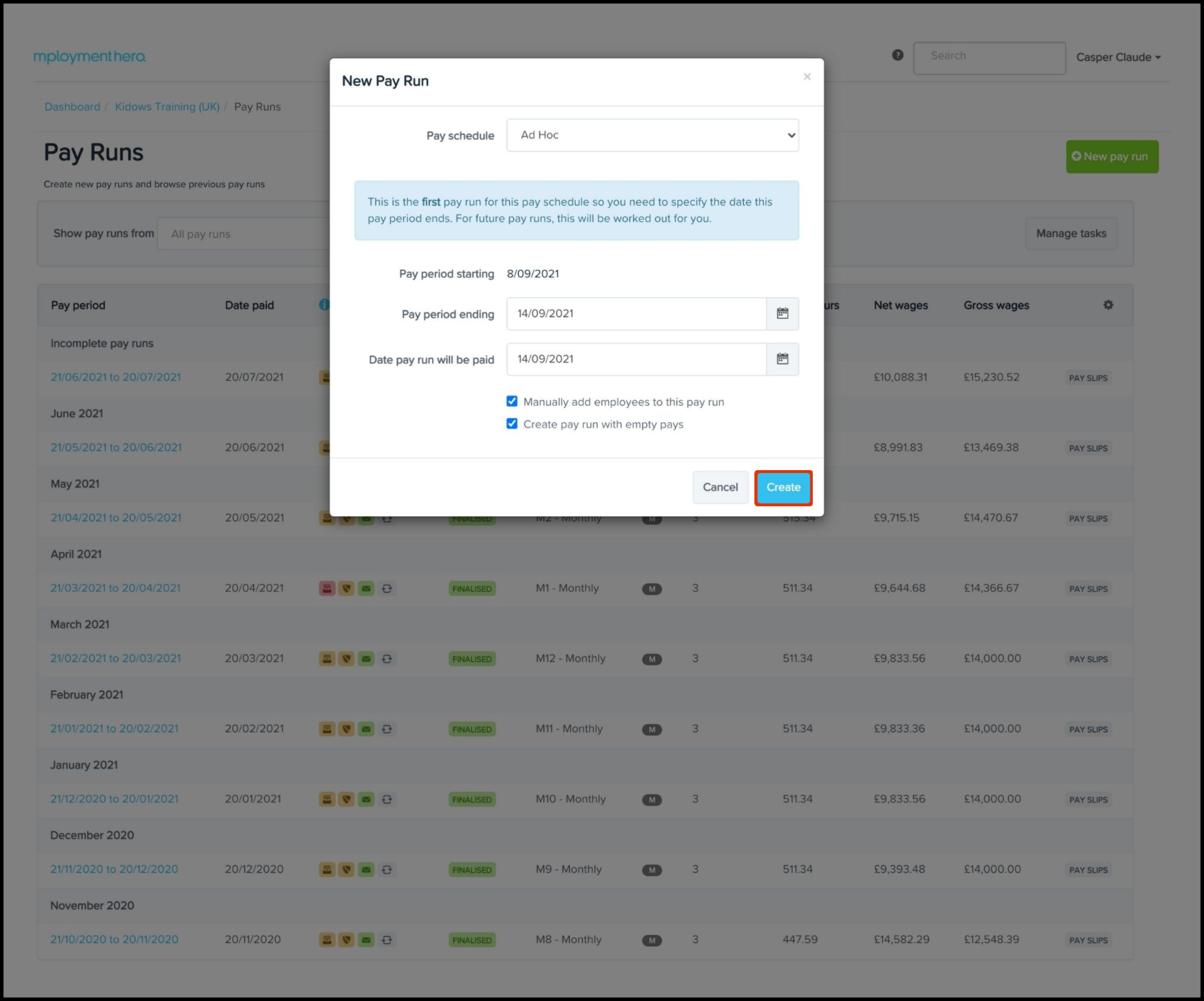Cancel the new pay run
Viewport: 1204px width, 1001px height.
(720, 488)
